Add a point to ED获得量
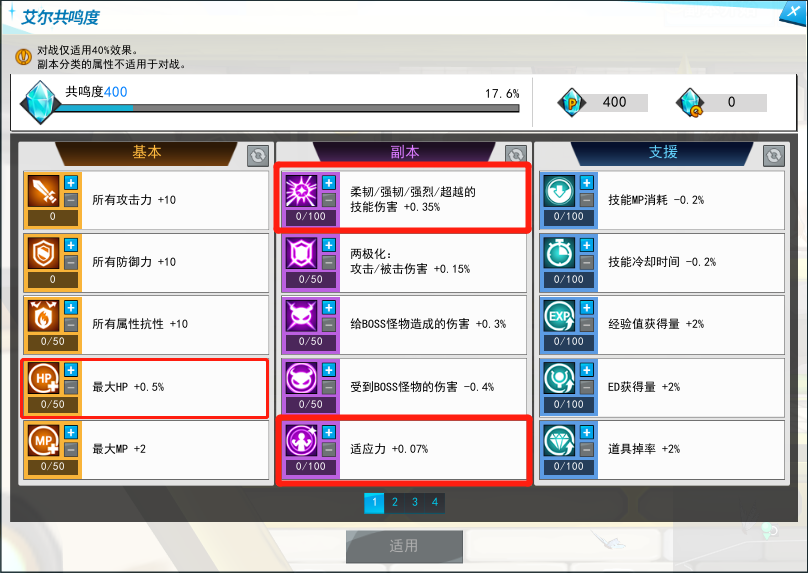Image resolution: width=808 pixels, height=573 pixels. [587, 370]
